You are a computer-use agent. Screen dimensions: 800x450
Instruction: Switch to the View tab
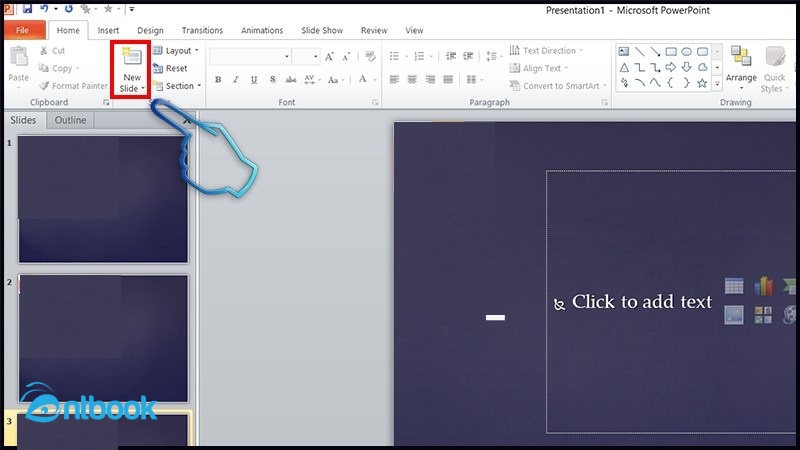pyautogui.click(x=414, y=31)
